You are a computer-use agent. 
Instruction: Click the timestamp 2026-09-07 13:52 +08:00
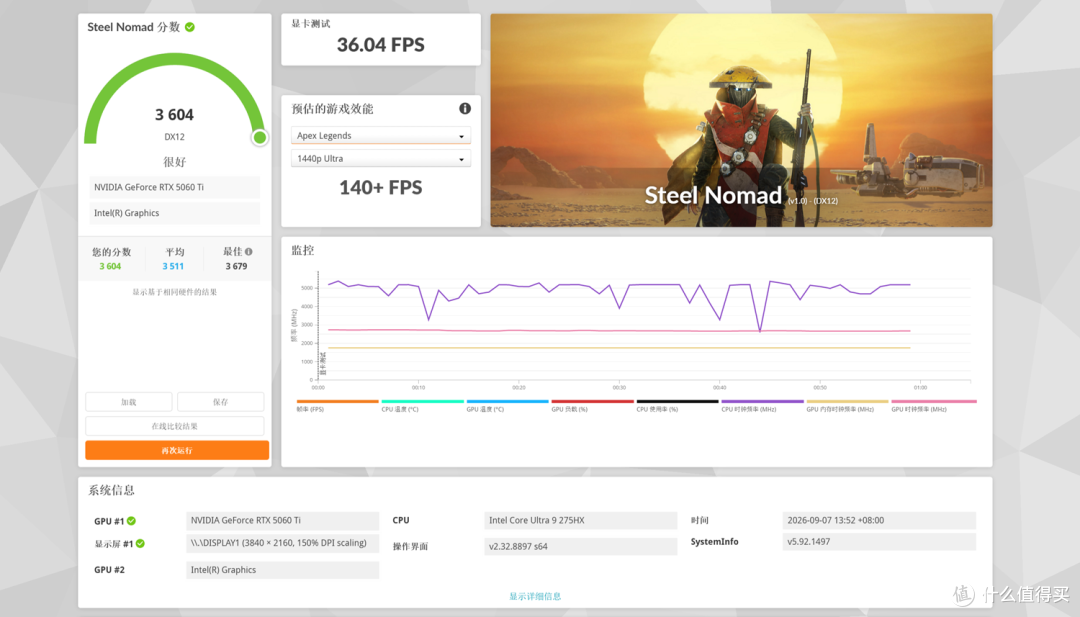(879, 521)
